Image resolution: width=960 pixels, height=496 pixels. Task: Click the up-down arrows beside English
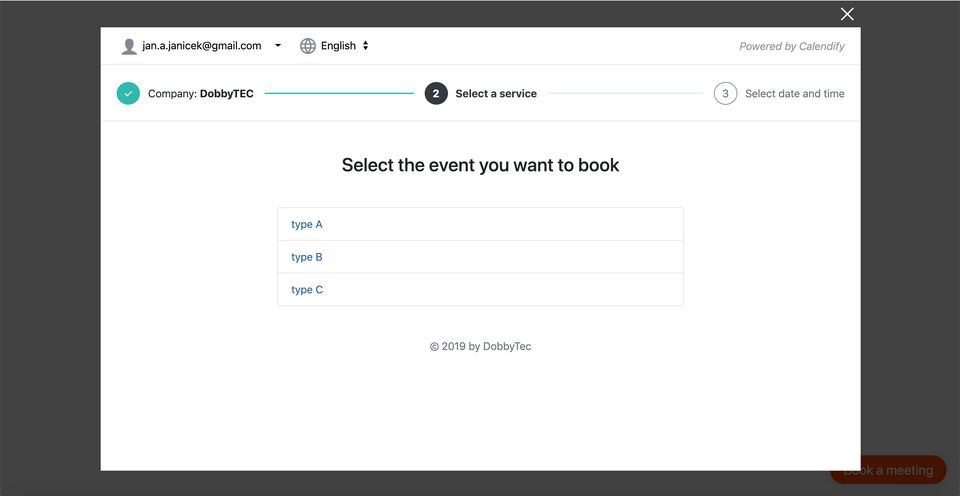click(366, 46)
